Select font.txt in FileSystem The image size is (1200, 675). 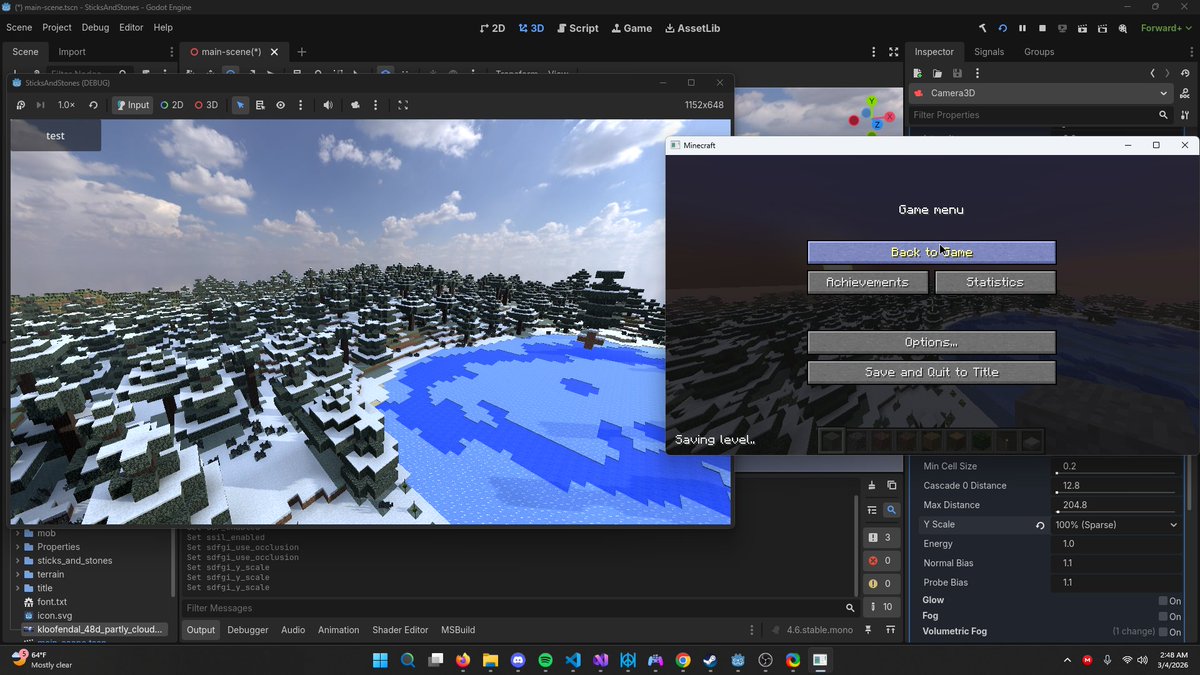(51, 602)
